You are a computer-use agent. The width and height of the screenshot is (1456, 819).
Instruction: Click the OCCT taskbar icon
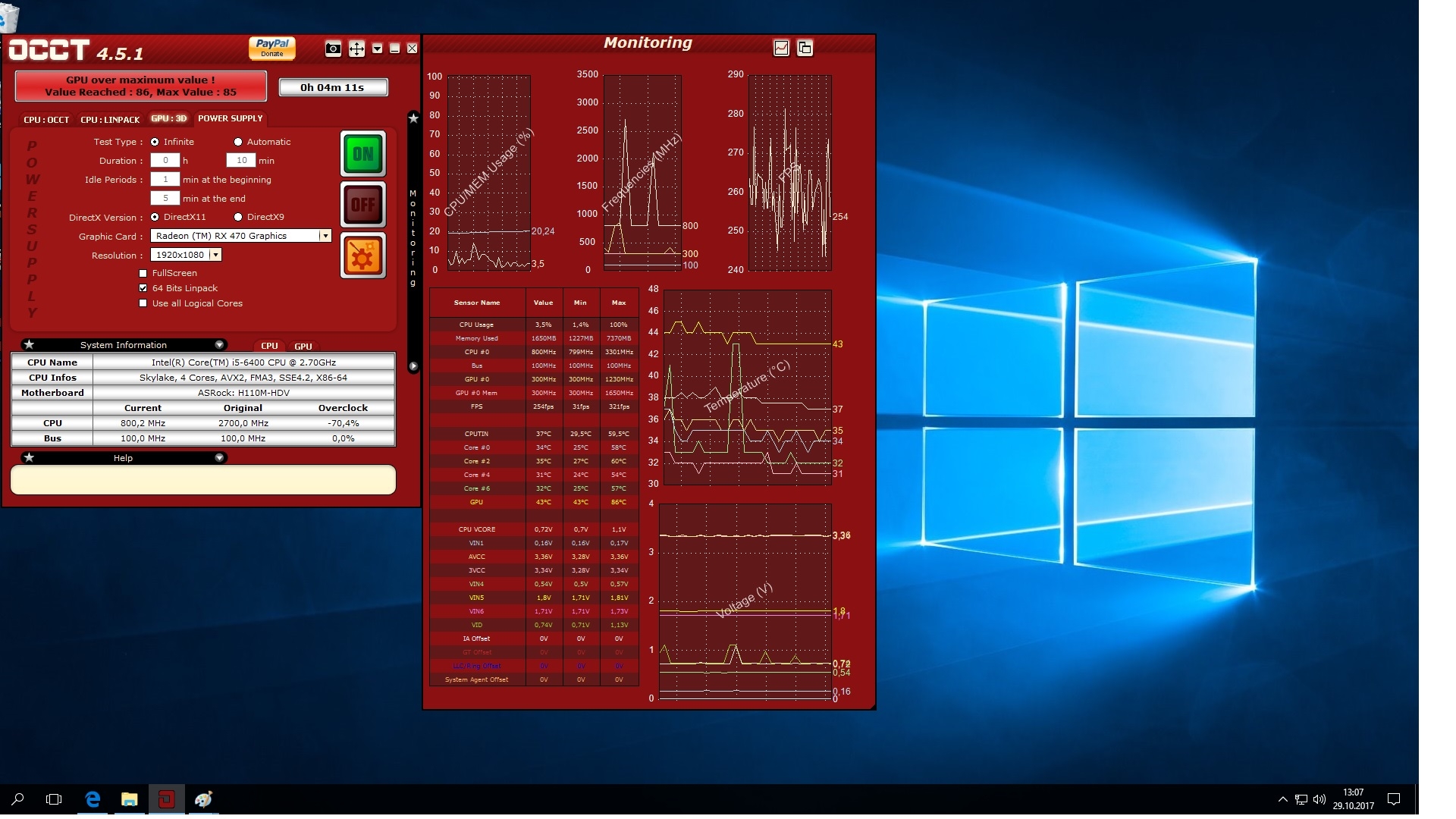pyautogui.click(x=167, y=799)
